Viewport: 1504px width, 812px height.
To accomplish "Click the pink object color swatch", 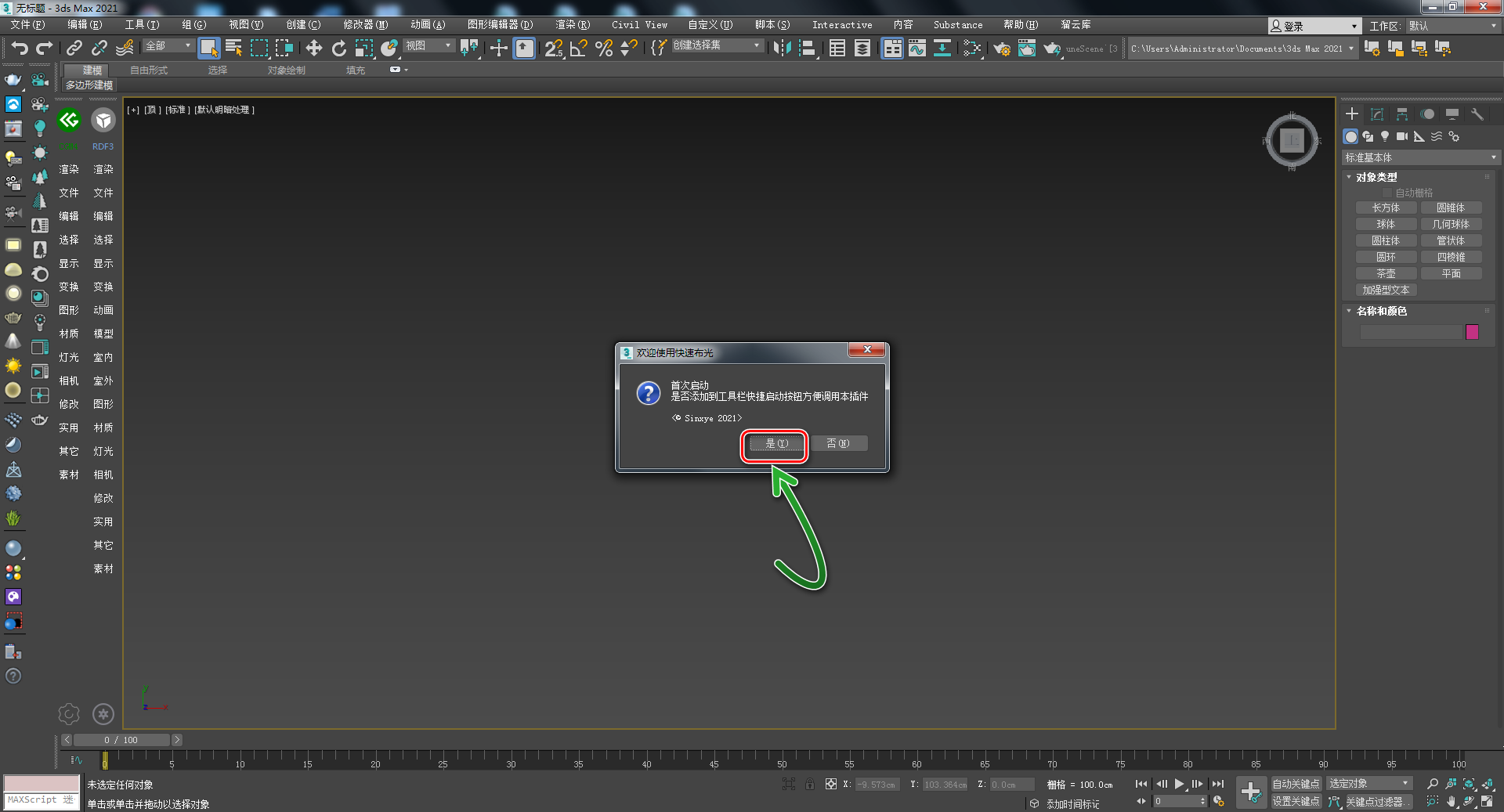I will pos(1472,332).
